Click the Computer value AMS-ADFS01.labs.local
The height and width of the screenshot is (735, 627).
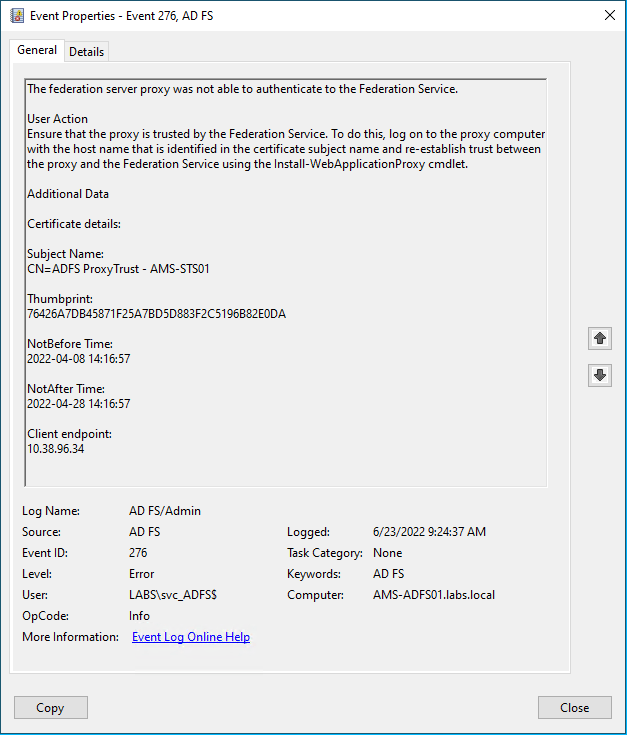[433, 595]
